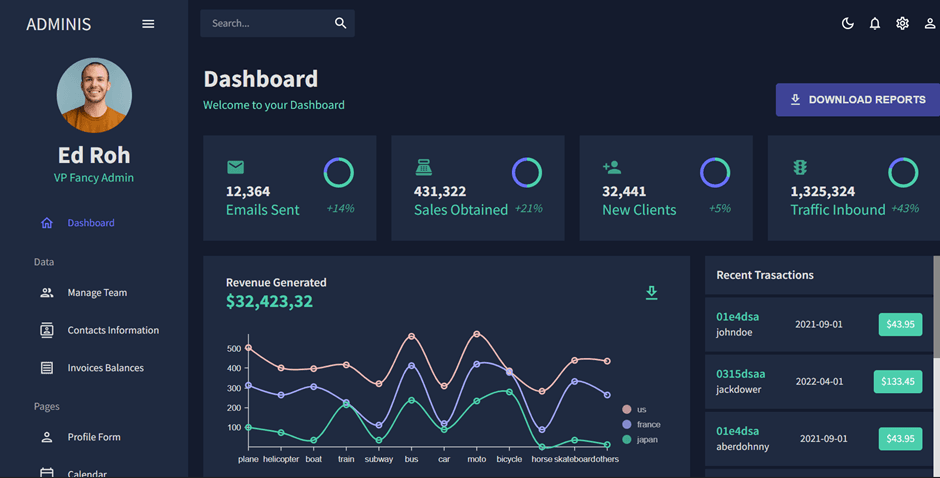Click the search magnifier icon
The height and width of the screenshot is (478, 940).
341,23
